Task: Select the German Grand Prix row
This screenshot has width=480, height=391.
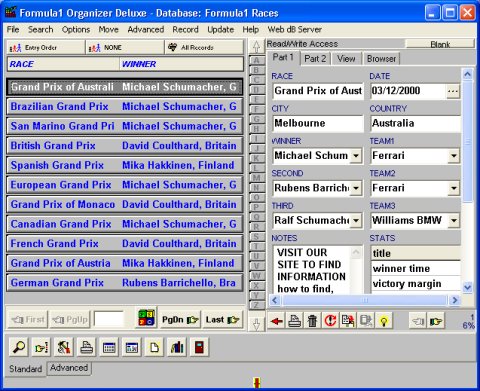Action: point(124,283)
